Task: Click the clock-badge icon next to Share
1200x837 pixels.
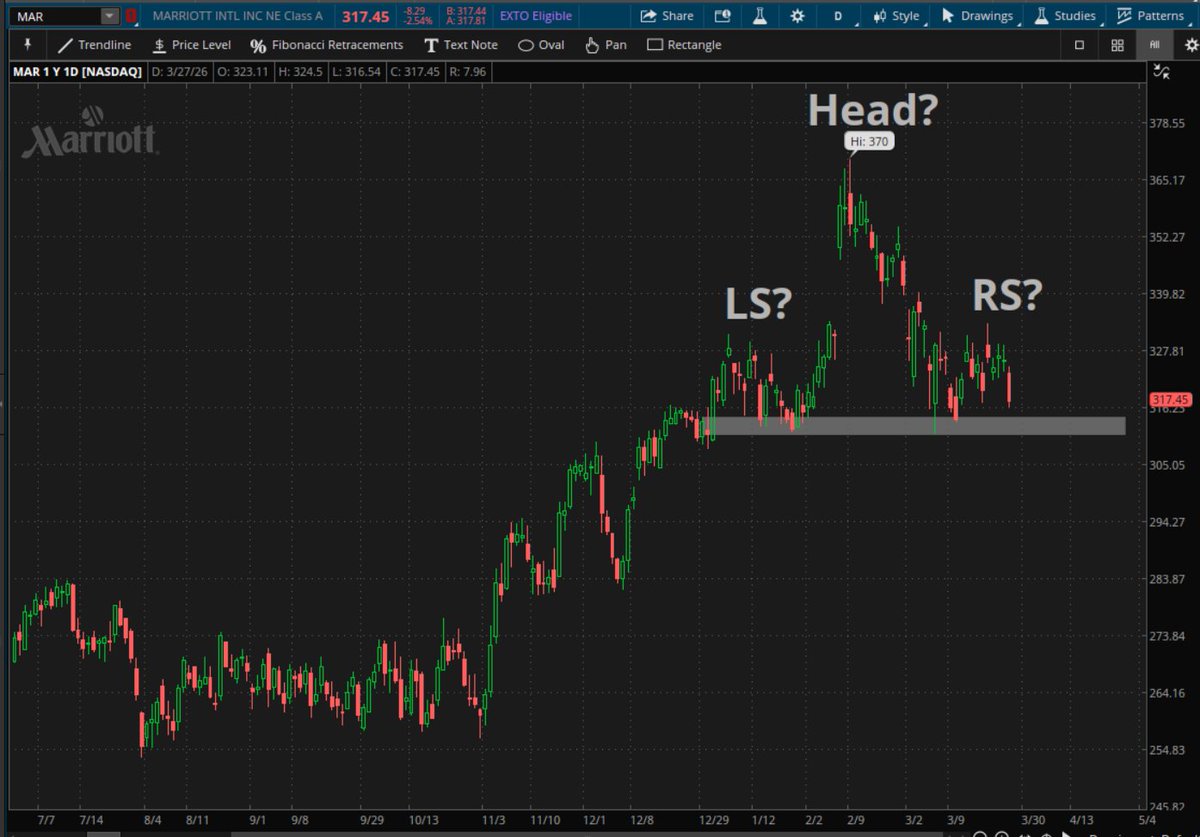Action: click(x=723, y=16)
